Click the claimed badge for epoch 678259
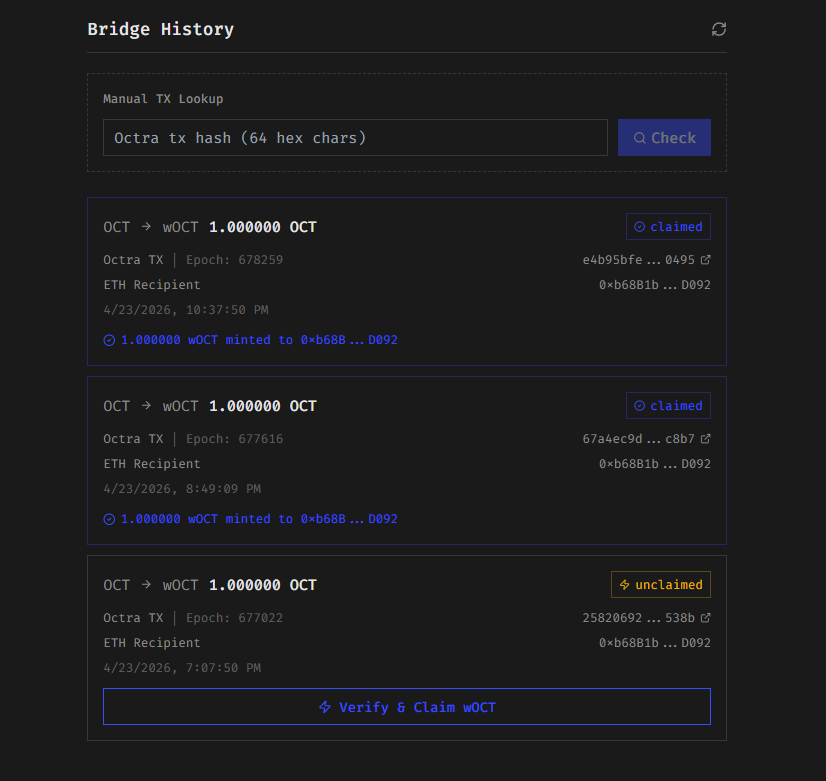Image resolution: width=826 pixels, height=781 pixels. [668, 226]
